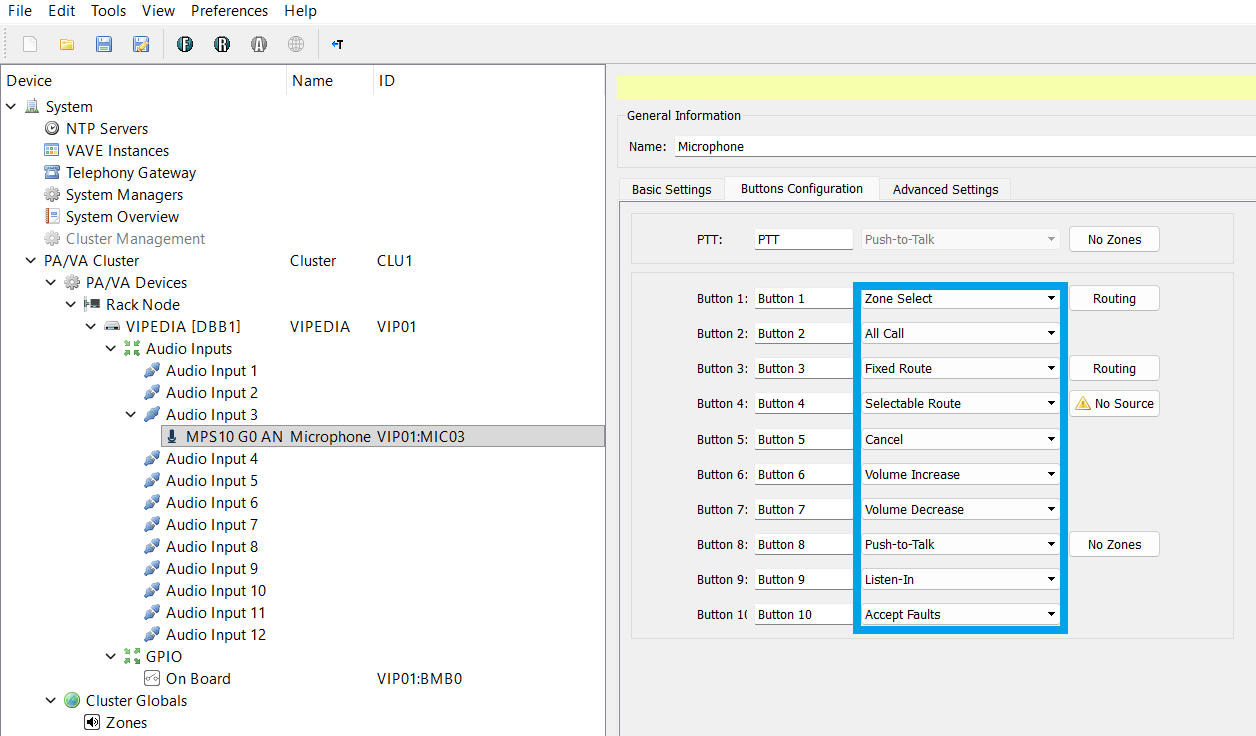The image size is (1256, 736).
Task: Open Button 5 Cancel function dropdown
Action: pos(960,439)
